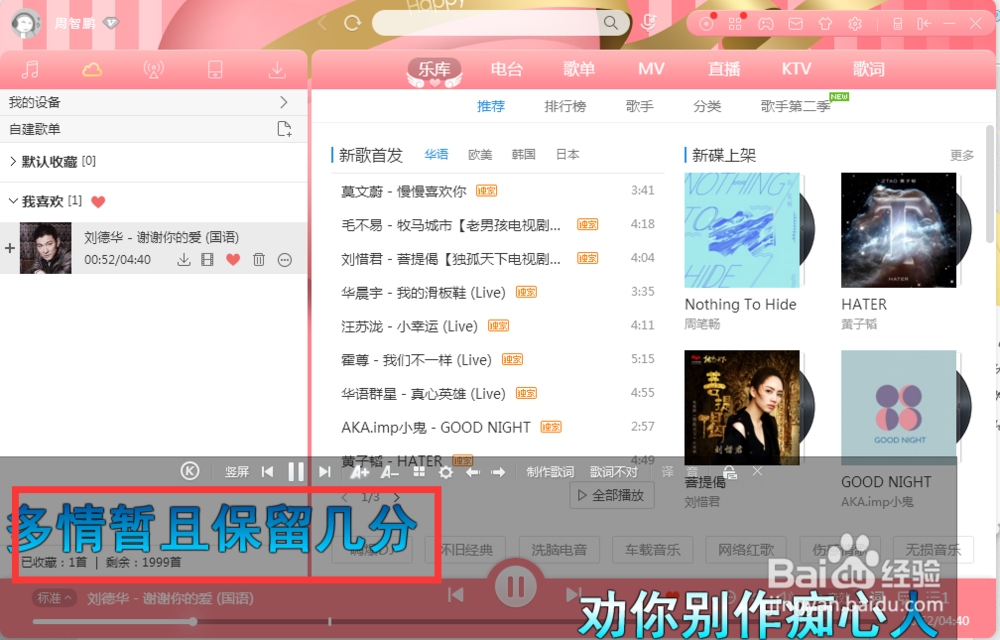Unfavorite 谢谢你的爱 via red heart

click(x=233, y=259)
